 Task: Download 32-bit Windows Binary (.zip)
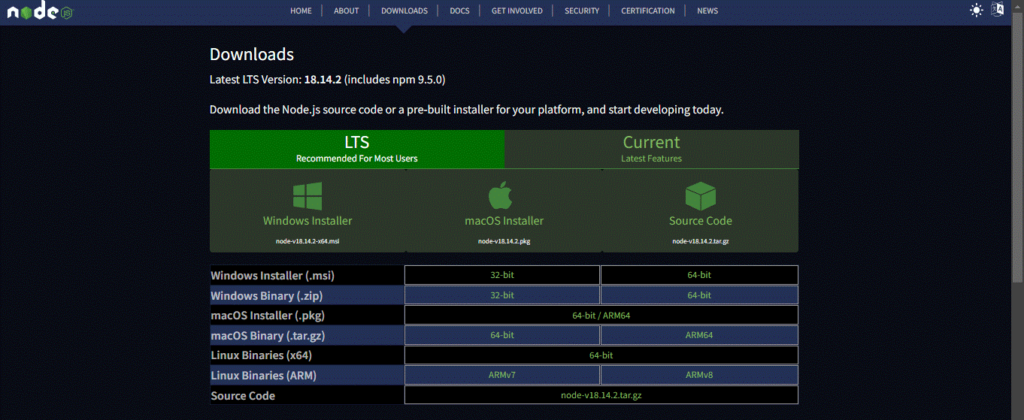tap(502, 295)
